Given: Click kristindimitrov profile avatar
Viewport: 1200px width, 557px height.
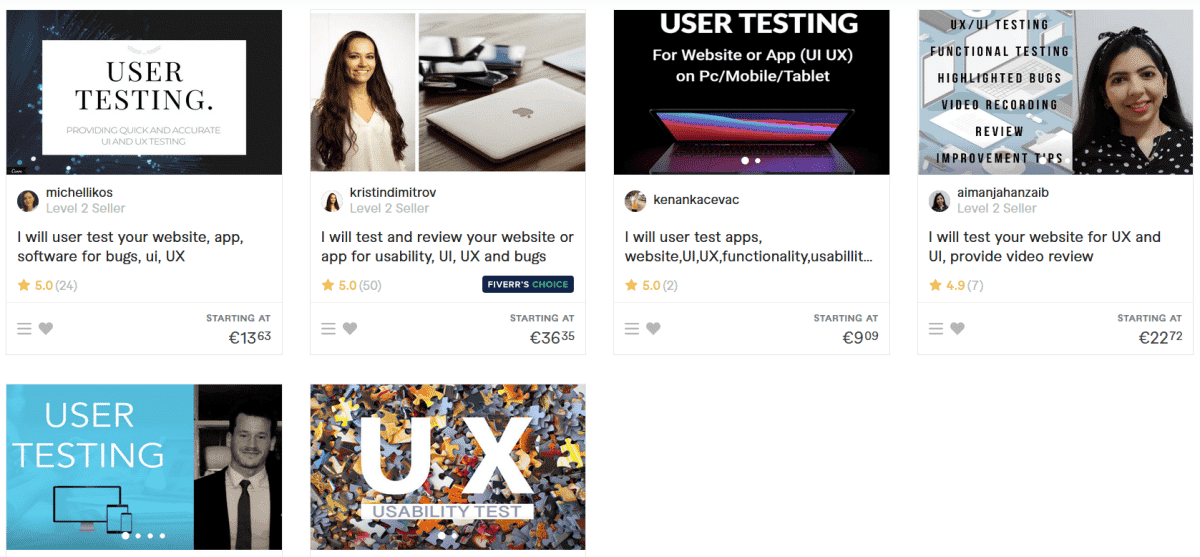Looking at the screenshot, I should pos(332,201).
